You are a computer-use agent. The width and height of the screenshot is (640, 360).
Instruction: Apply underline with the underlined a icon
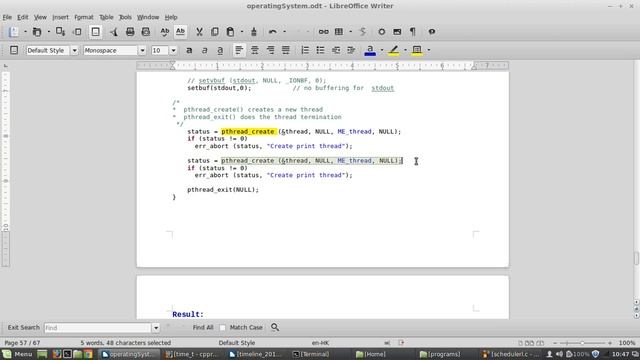tap(220, 50)
